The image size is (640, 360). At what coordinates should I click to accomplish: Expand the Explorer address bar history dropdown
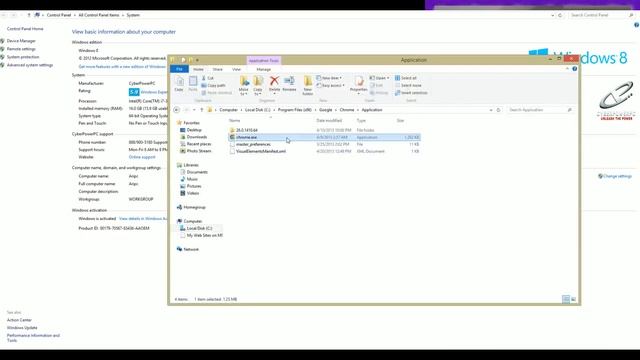pyautogui.click(x=491, y=110)
